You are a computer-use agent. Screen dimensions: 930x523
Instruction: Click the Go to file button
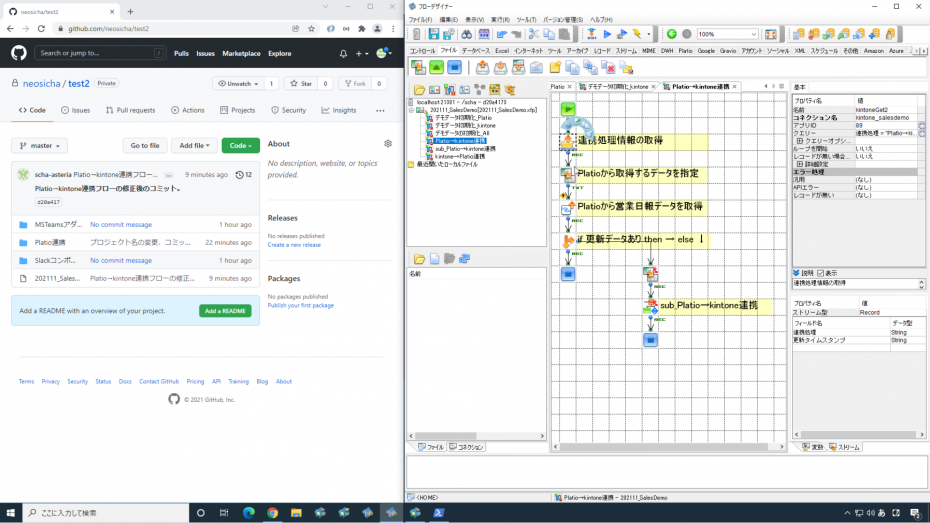pos(145,145)
